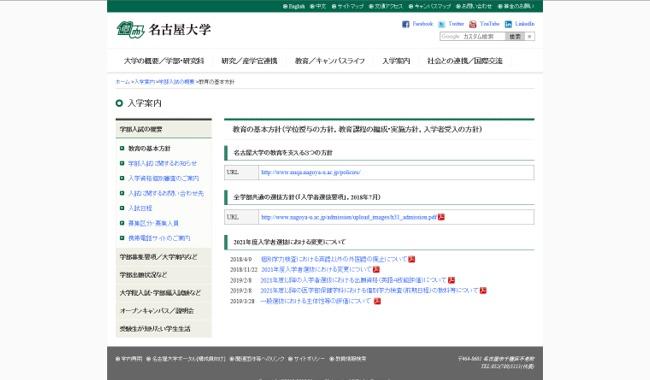Expand 学部募集要項／大学案内など sidebar section
Screen dimensions: 650x380
164,257
